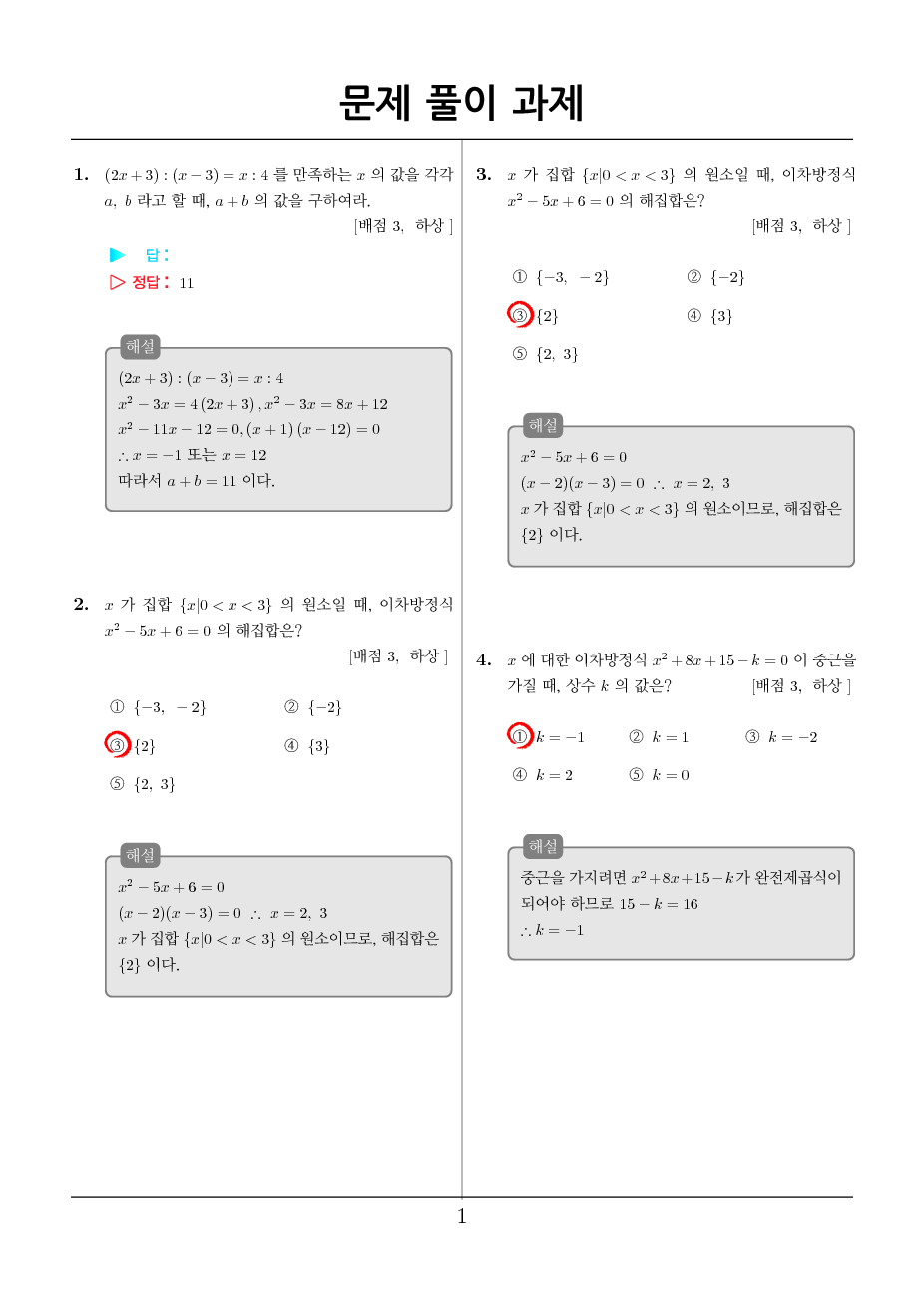Image resolution: width=924 pixels, height=1307 pixels.
Task: Select option ③ k = −2 in problem 4
Action: pyautogui.click(x=781, y=737)
